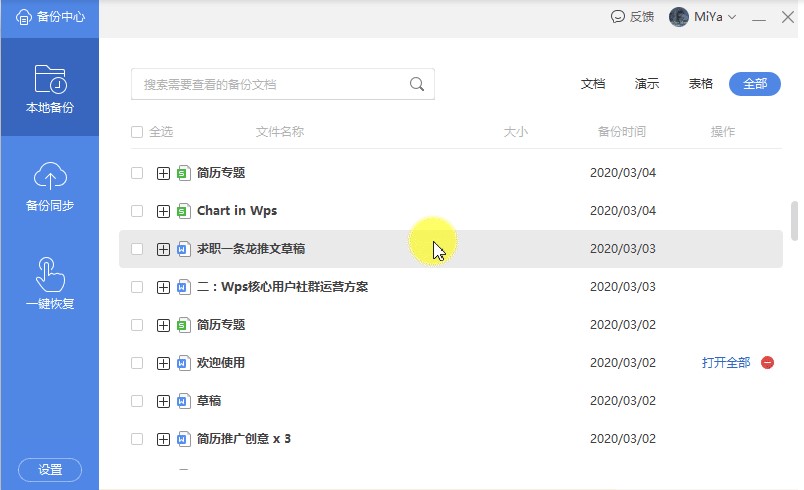
Task: Click date 2020/03/02 of 草稿
Action: (622, 401)
